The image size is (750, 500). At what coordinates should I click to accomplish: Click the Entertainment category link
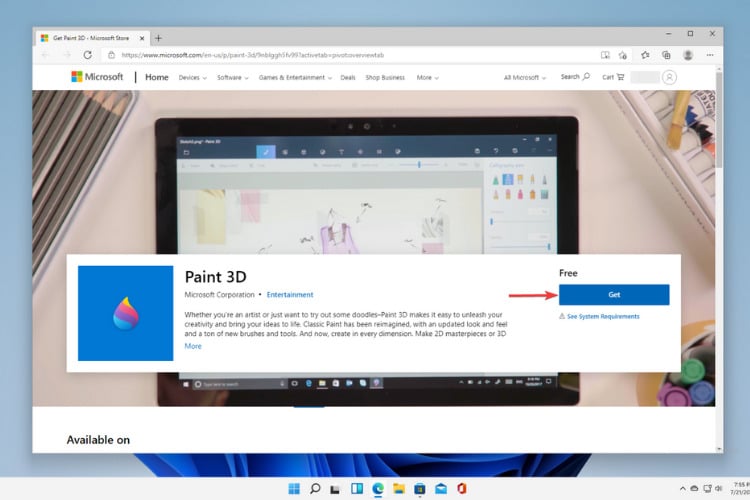point(290,295)
